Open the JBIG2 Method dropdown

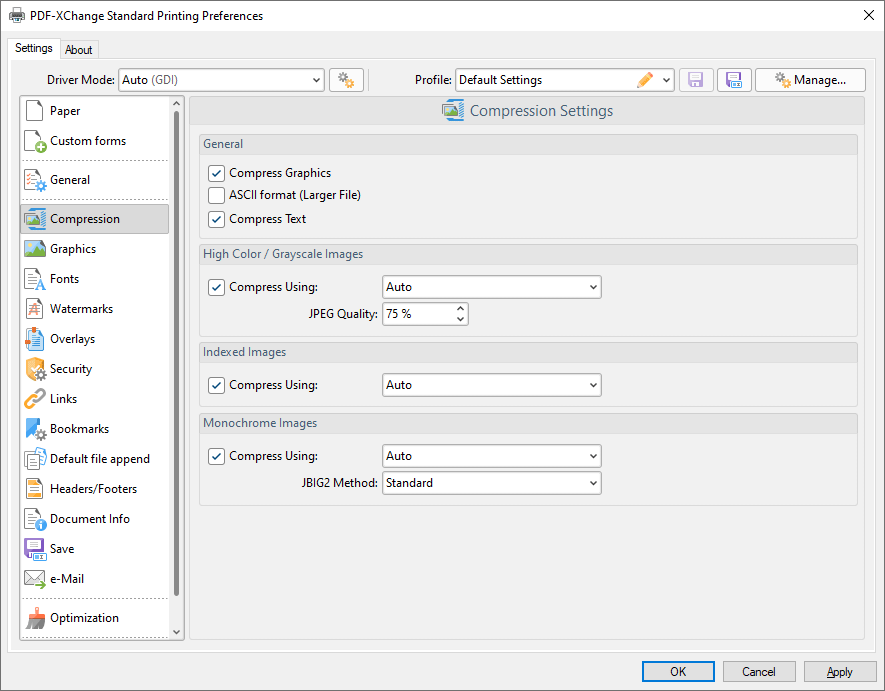pos(492,483)
